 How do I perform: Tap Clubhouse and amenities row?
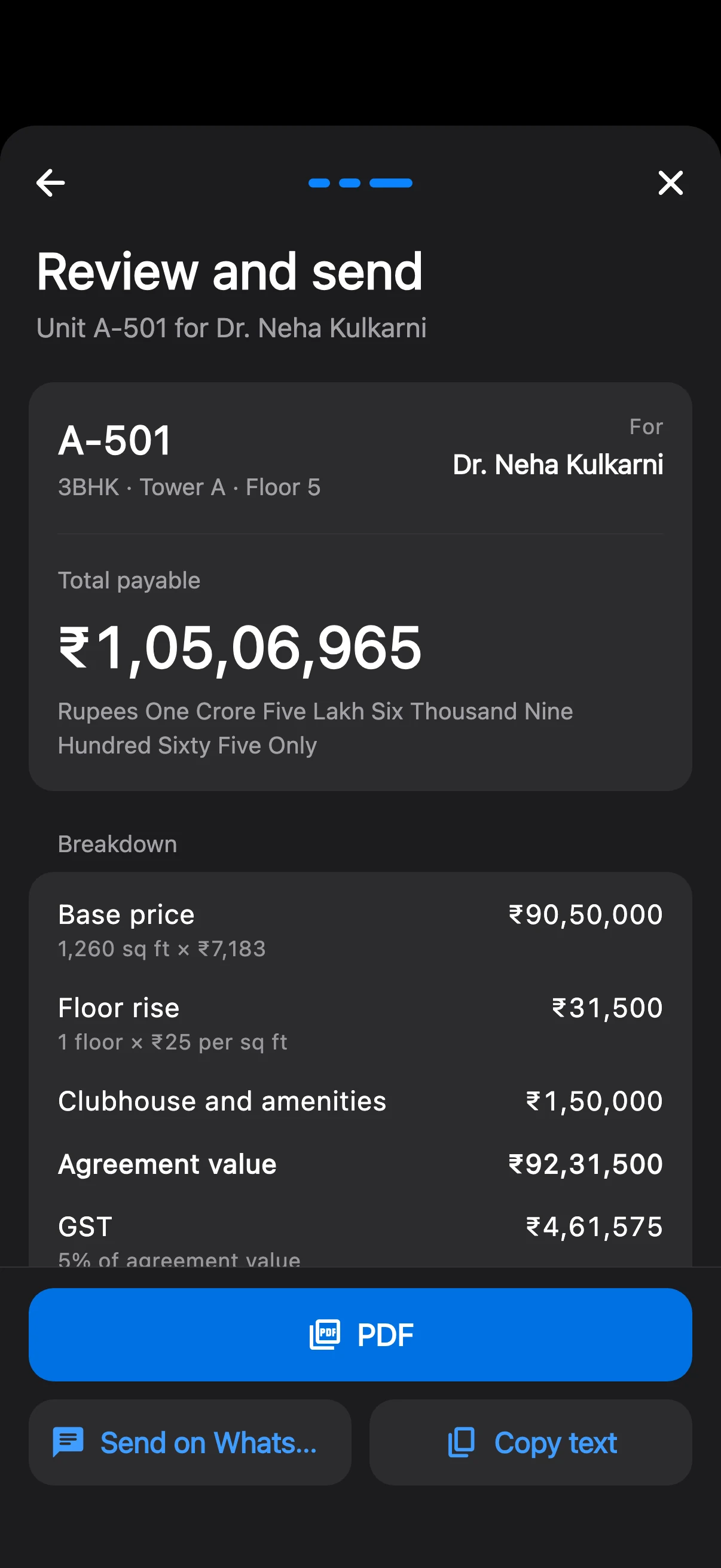point(360,1101)
